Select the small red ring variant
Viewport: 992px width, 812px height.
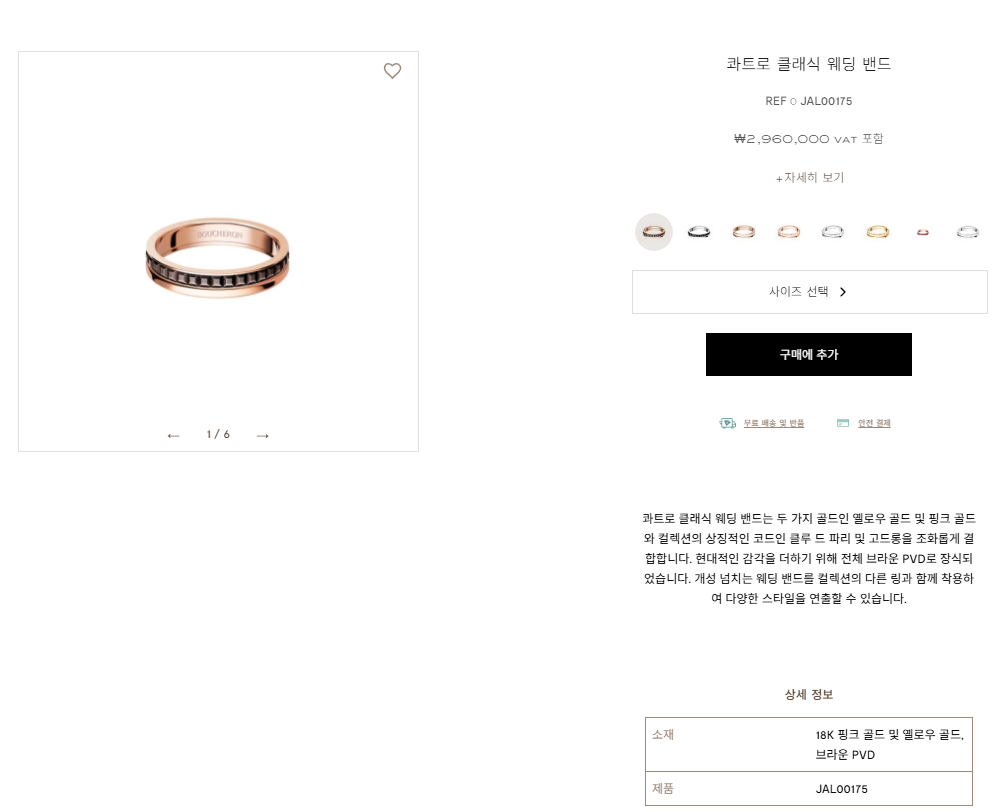coord(922,232)
